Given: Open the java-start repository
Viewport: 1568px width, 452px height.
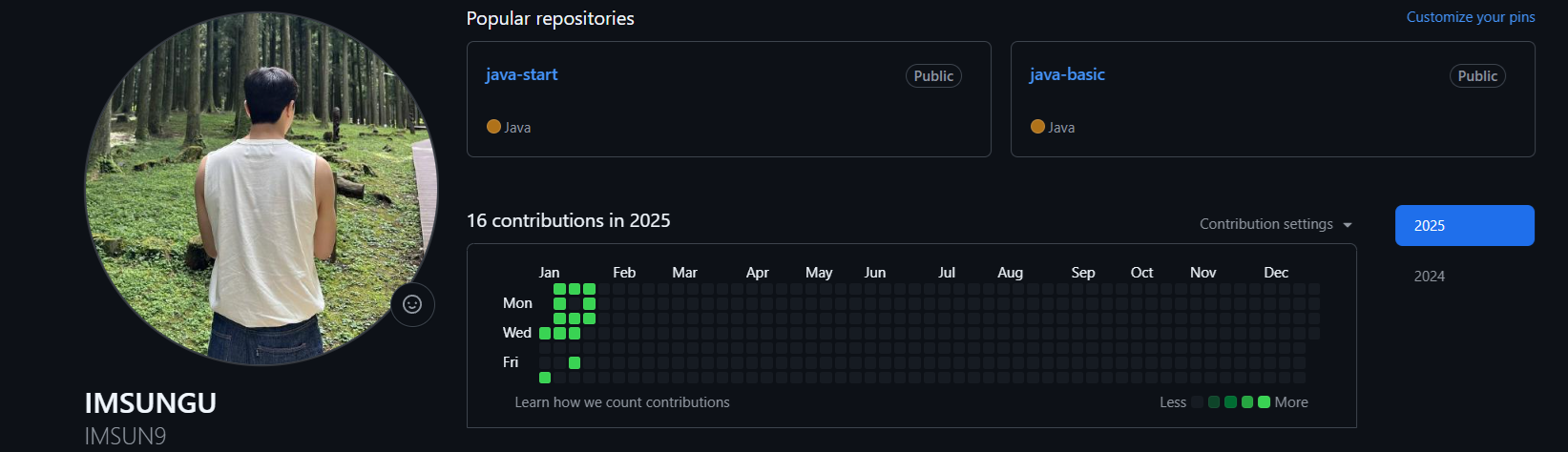Looking at the screenshot, I should [521, 74].
